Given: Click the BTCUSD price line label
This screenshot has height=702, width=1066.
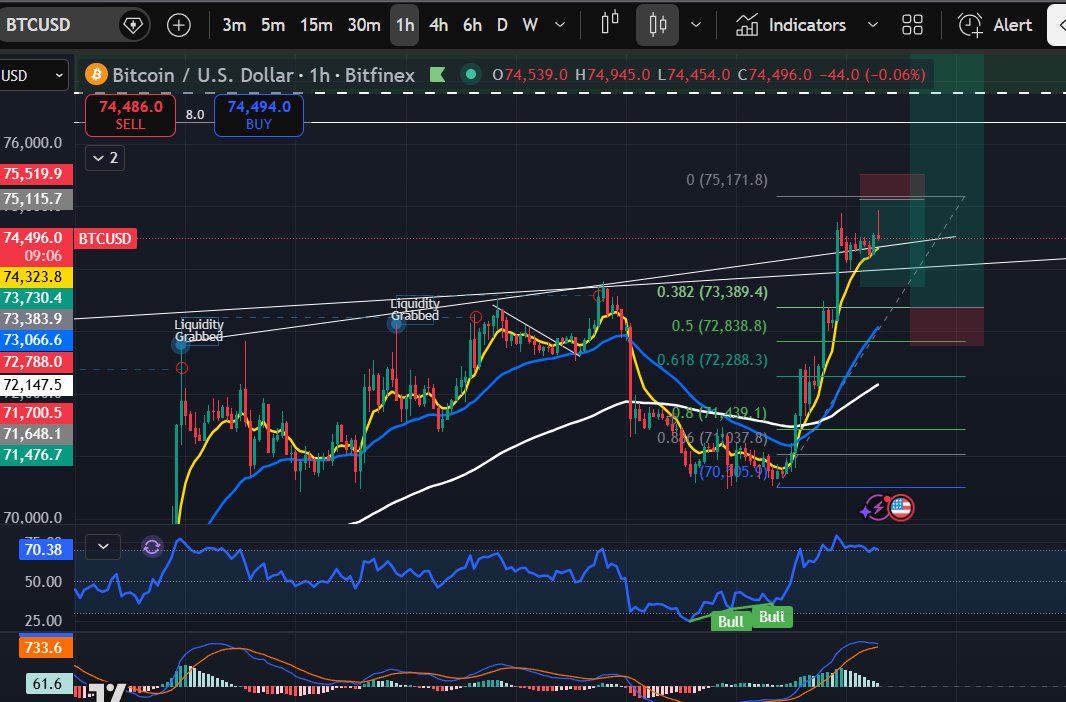Looking at the screenshot, I should (x=105, y=239).
